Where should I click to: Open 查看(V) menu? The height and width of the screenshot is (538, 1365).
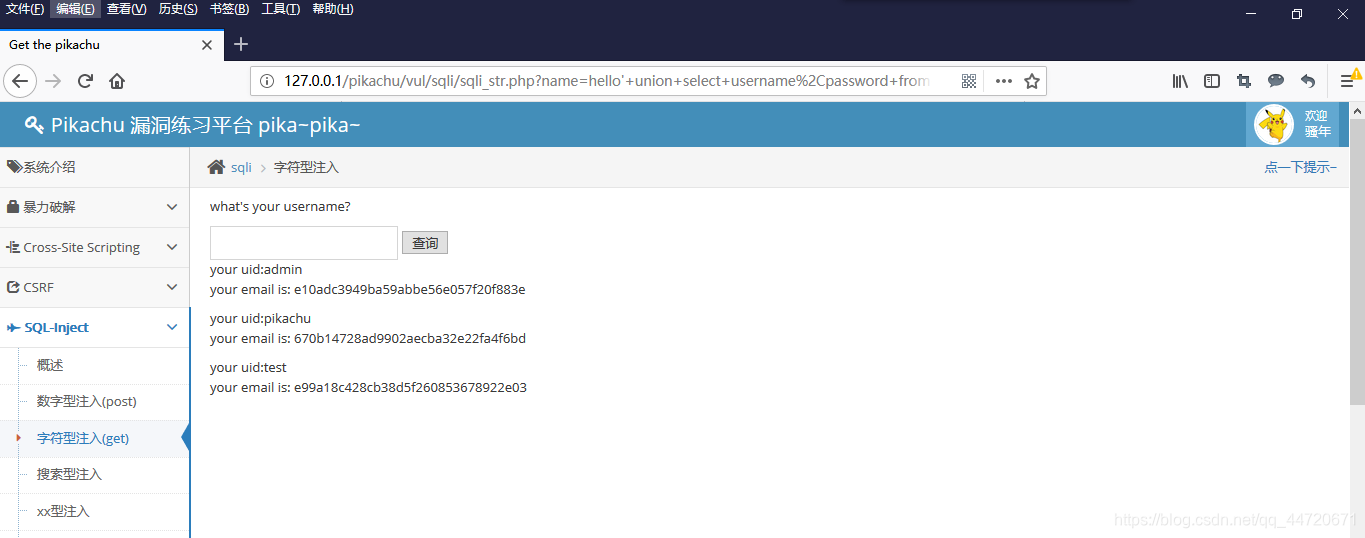point(127,9)
